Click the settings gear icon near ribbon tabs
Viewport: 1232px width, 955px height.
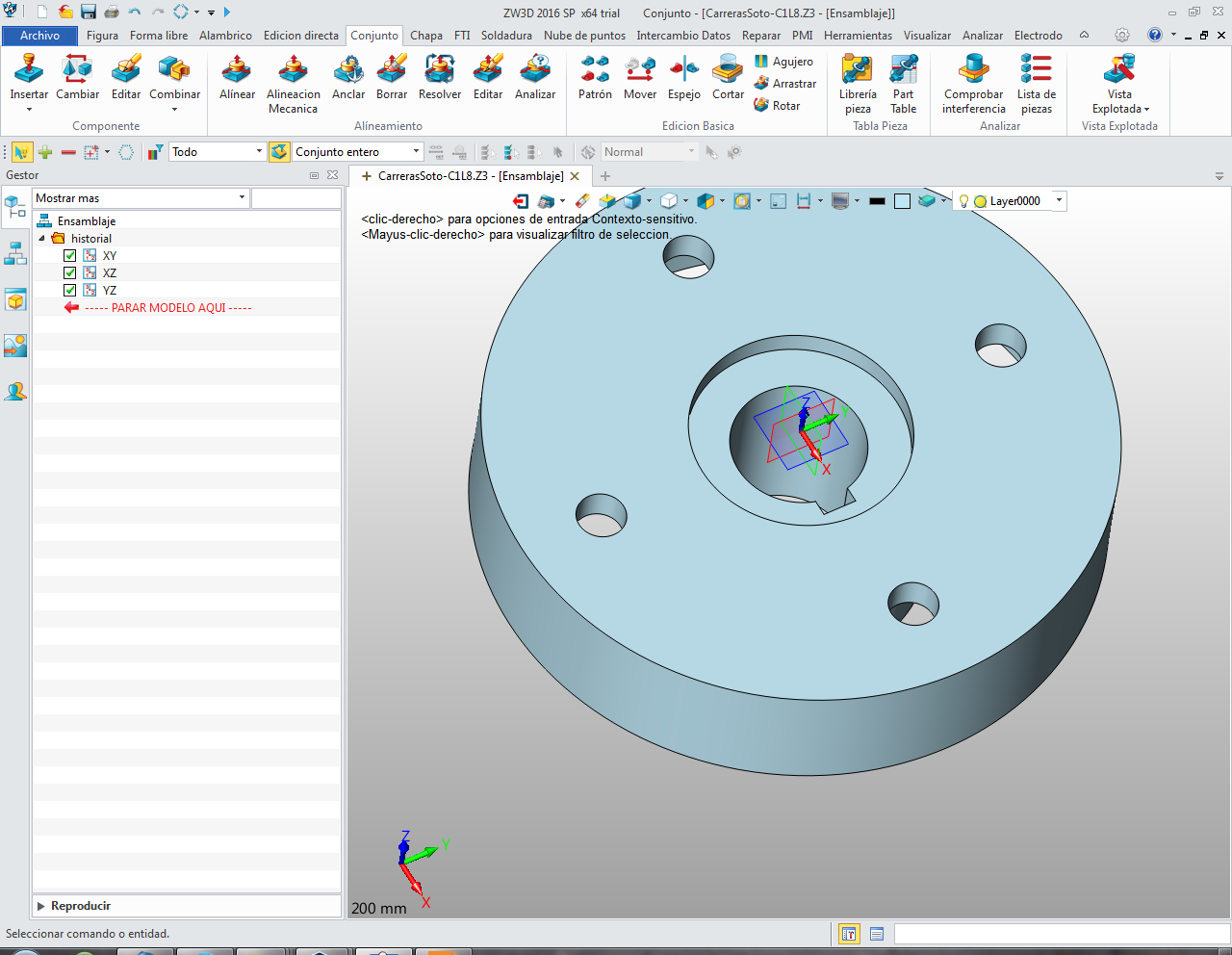tap(1122, 35)
